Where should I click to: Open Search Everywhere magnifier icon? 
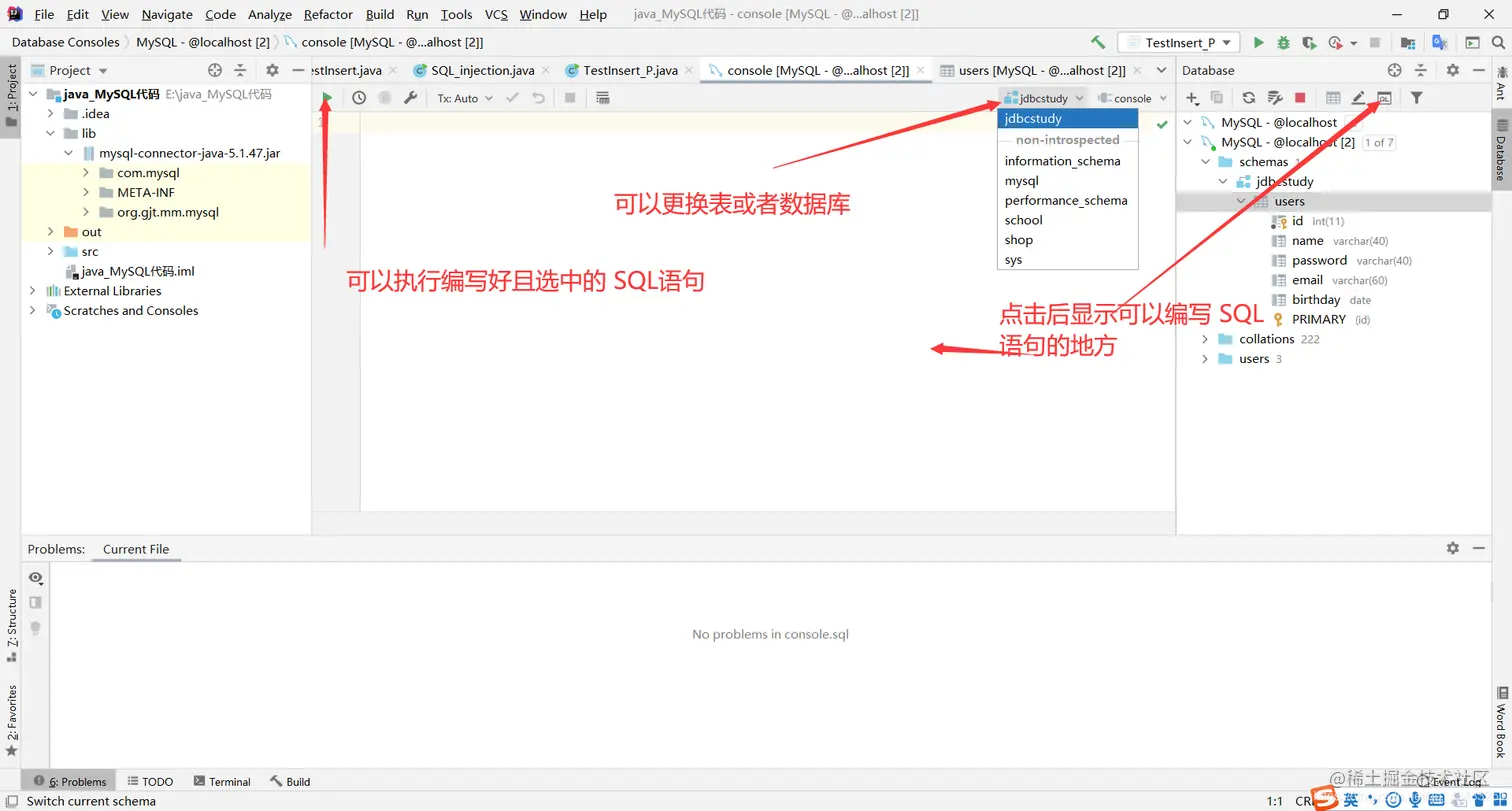click(x=1499, y=43)
